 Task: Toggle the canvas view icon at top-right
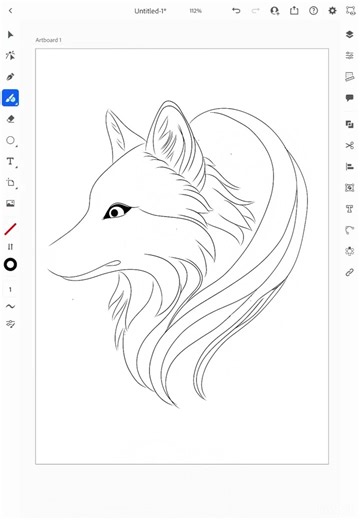[351, 11]
